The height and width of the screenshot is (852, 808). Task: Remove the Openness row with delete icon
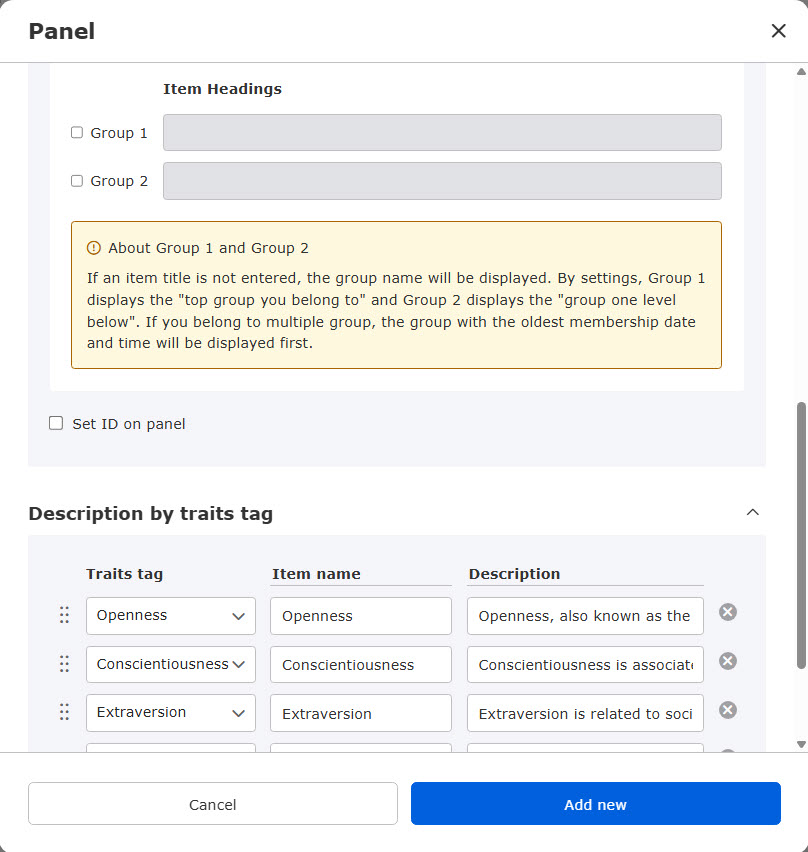[x=728, y=612]
